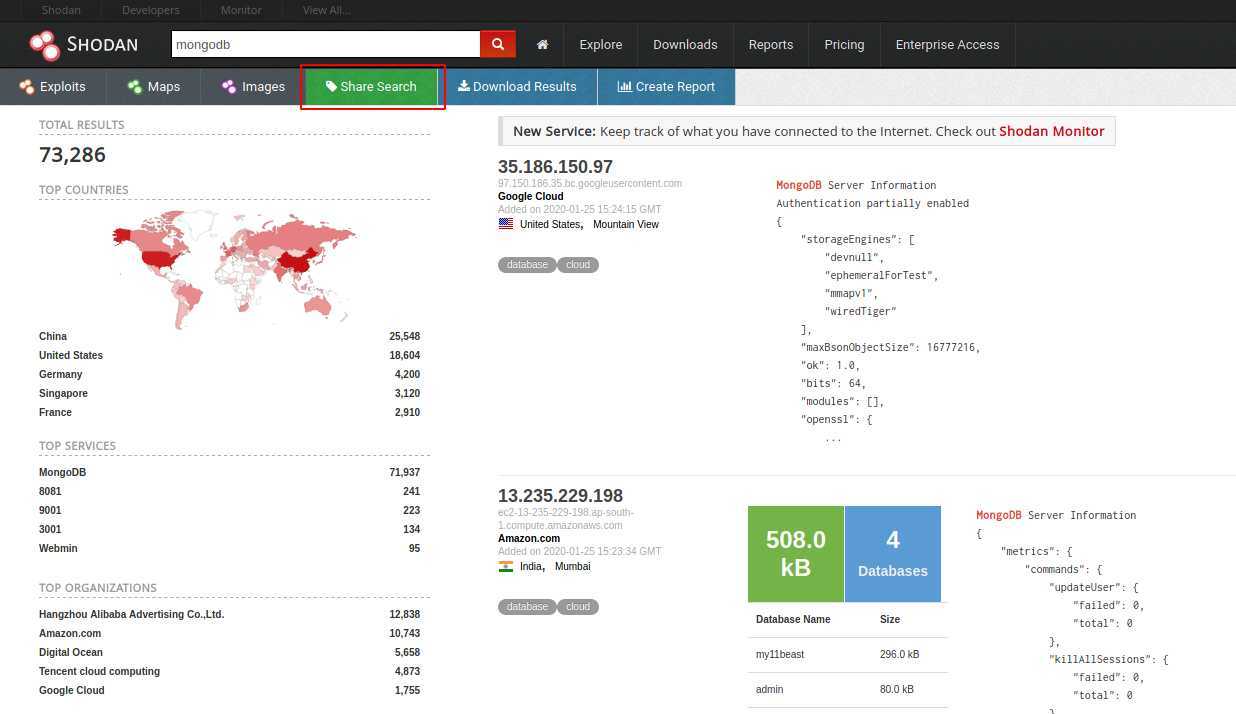Open host 35.186.150.97 details
The height and width of the screenshot is (714, 1236).
point(555,167)
